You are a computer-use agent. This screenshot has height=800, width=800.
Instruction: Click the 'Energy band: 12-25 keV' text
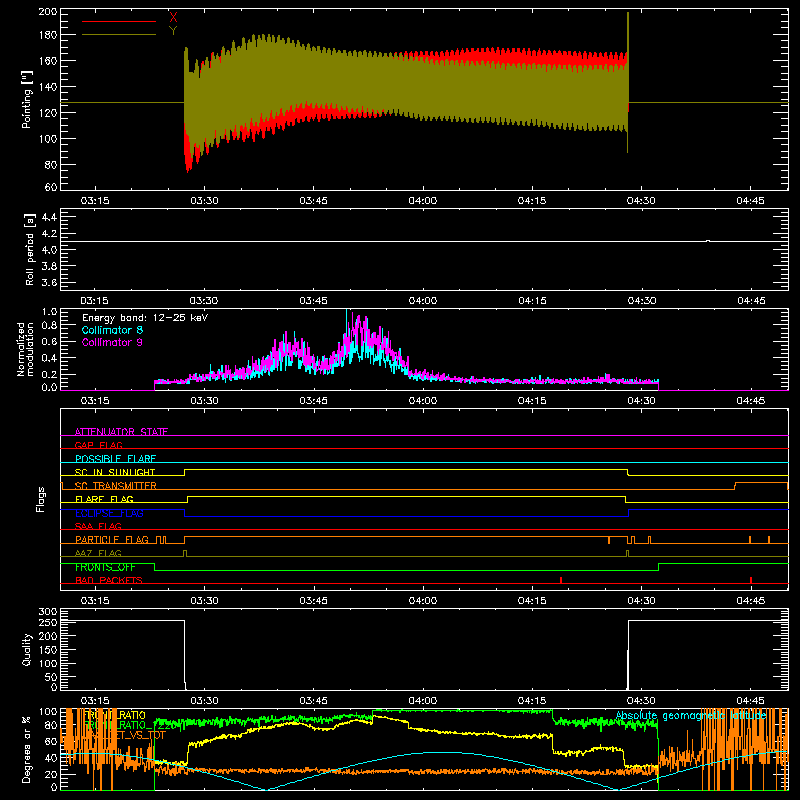145,318
